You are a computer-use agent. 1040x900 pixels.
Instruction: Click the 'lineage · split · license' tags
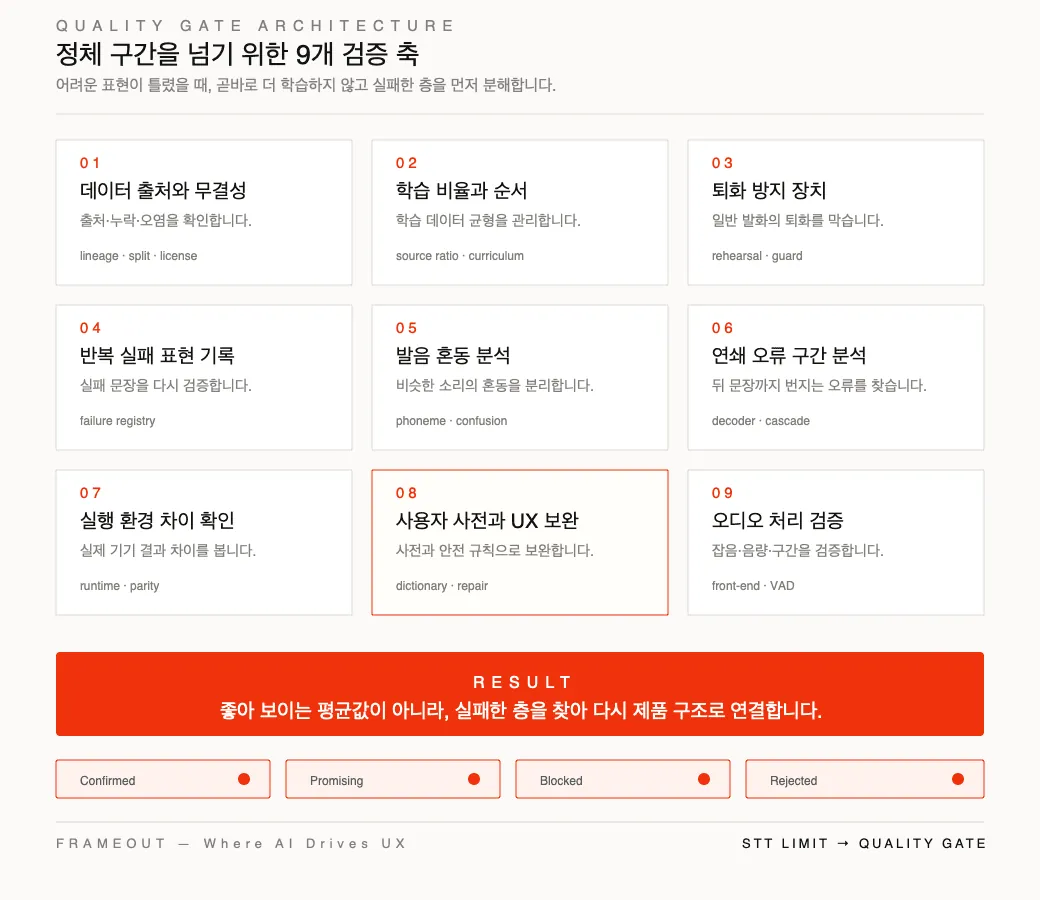[139, 256]
